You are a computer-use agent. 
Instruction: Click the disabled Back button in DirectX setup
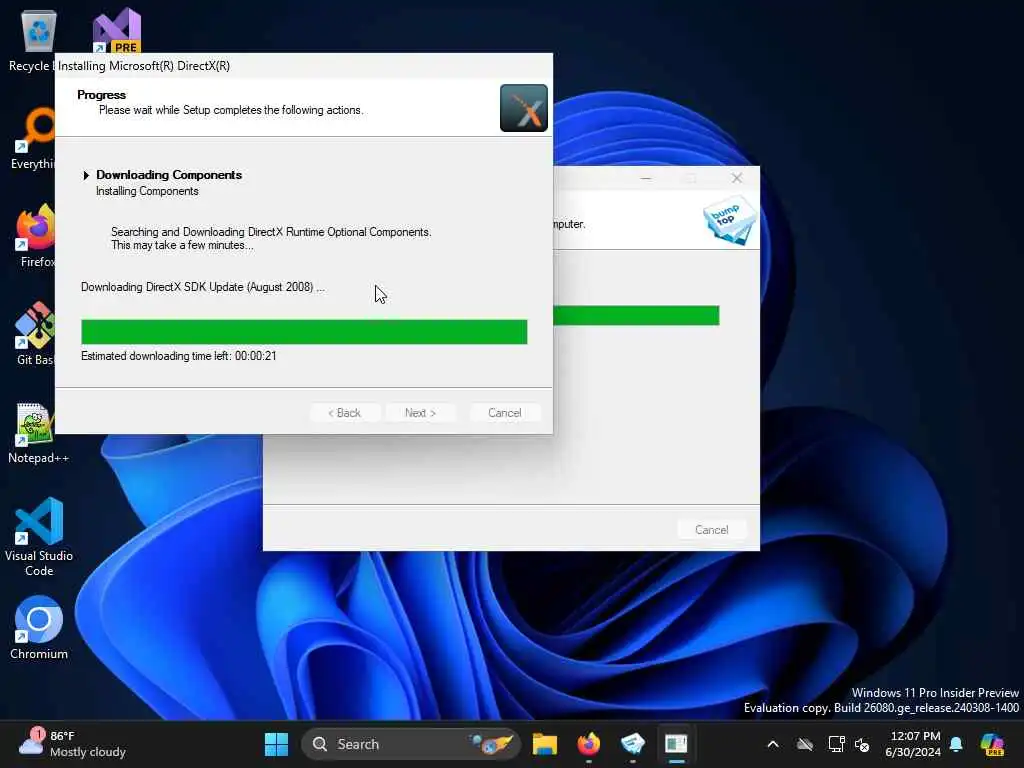click(x=345, y=413)
